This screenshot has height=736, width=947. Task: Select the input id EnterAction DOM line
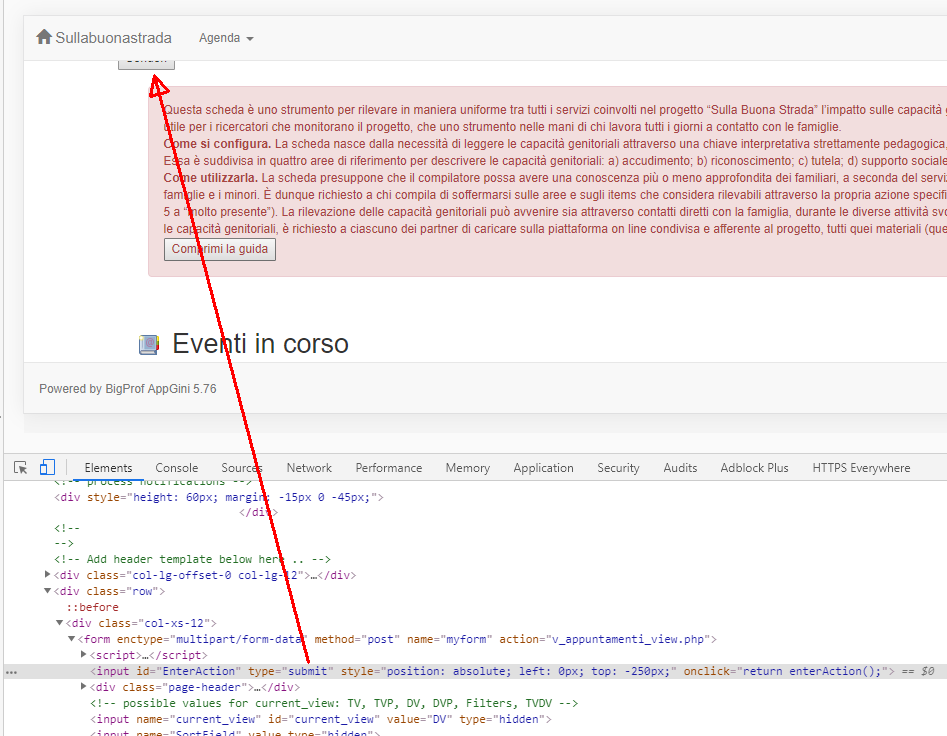[475, 671]
